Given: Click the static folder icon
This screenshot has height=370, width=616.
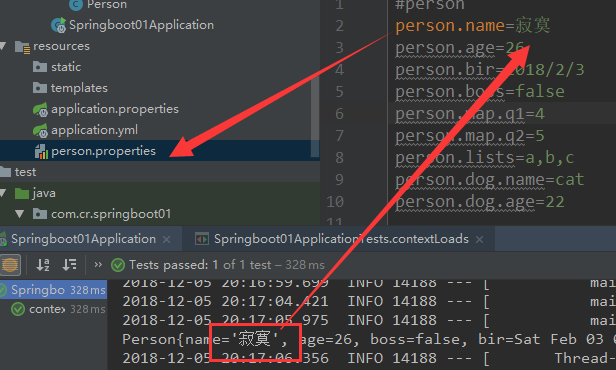Looking at the screenshot, I should [40, 67].
